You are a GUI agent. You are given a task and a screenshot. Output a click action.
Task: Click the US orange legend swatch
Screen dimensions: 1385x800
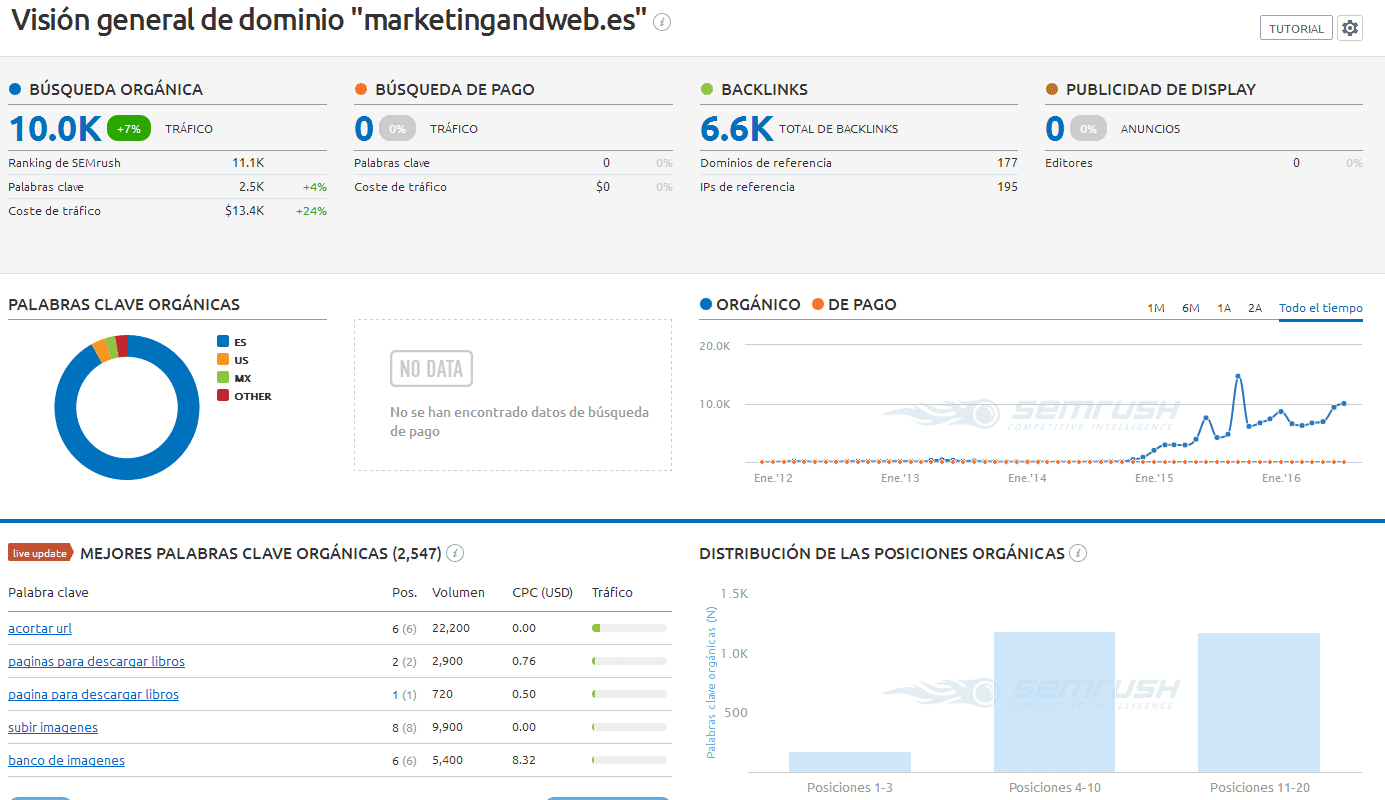(223, 360)
